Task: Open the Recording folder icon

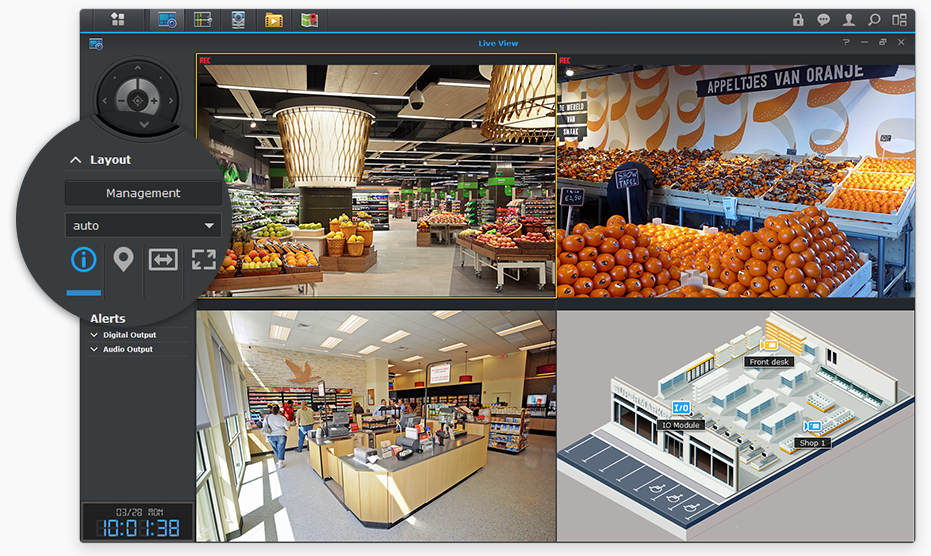Action: tap(273, 19)
